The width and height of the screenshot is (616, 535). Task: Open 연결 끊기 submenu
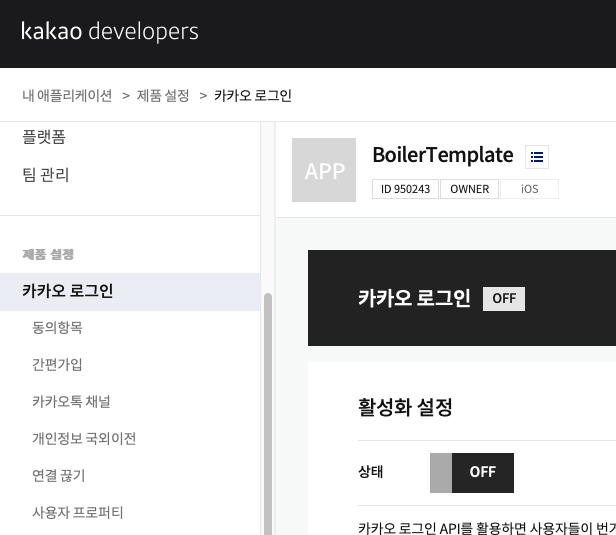(59, 475)
